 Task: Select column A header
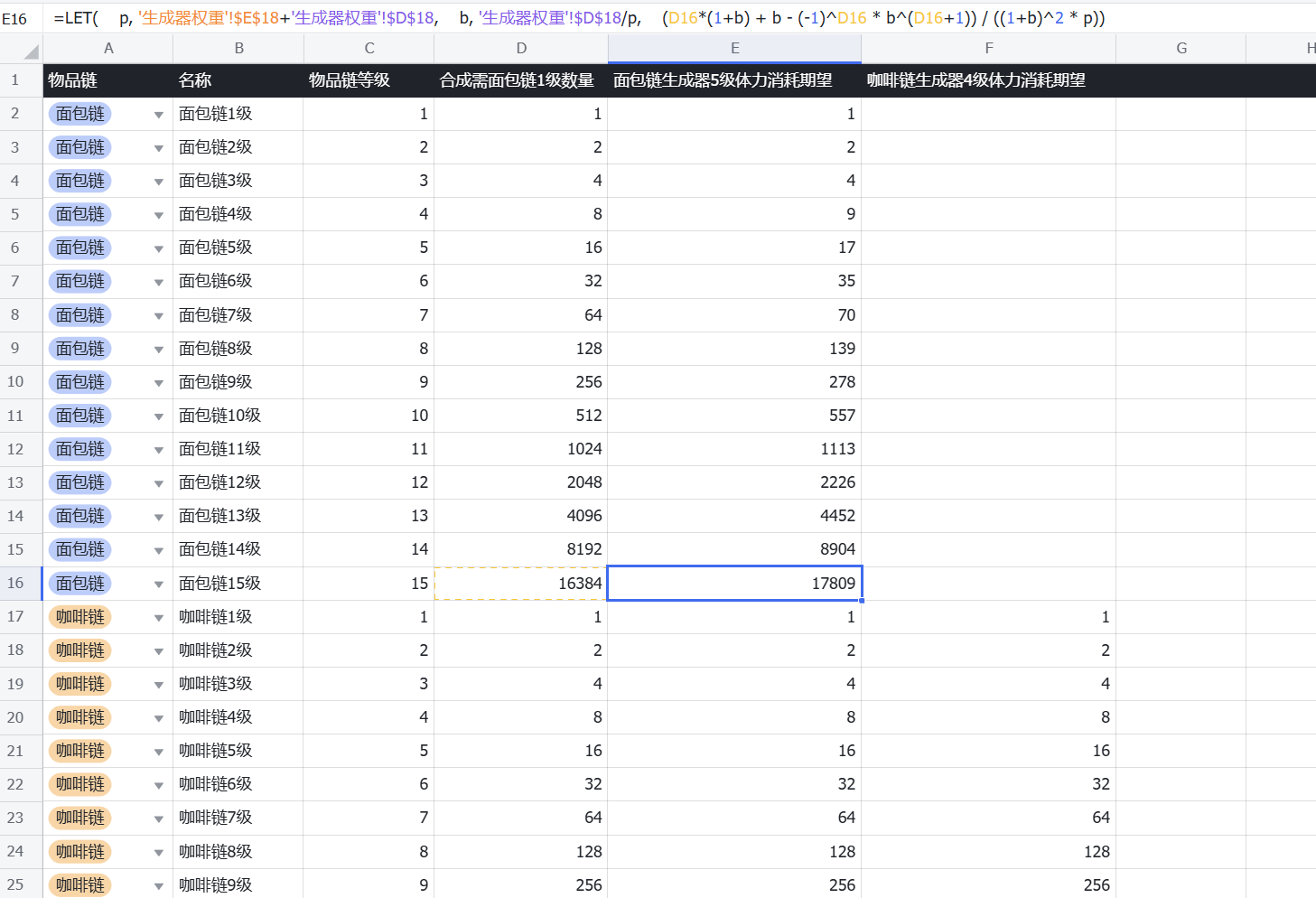point(108,49)
